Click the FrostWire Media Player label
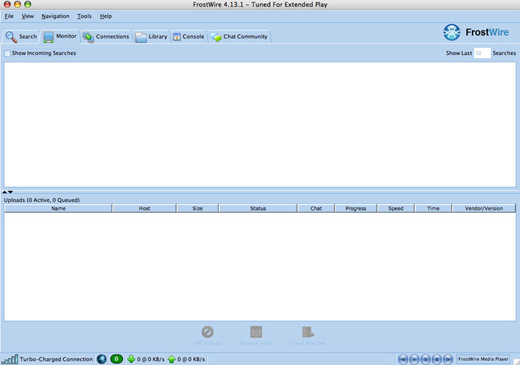 point(483,359)
